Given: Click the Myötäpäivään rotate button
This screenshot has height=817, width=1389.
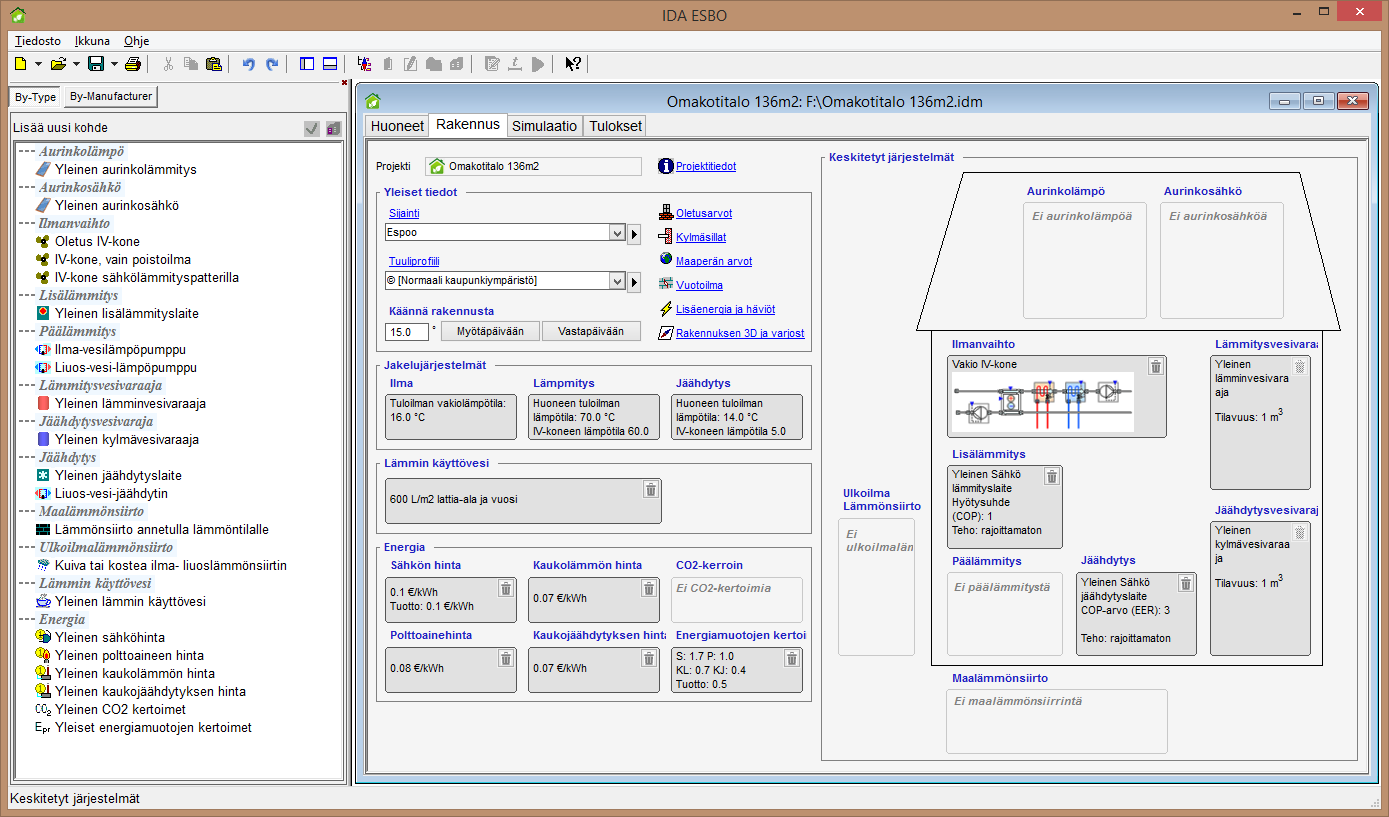Looking at the screenshot, I should [490, 331].
